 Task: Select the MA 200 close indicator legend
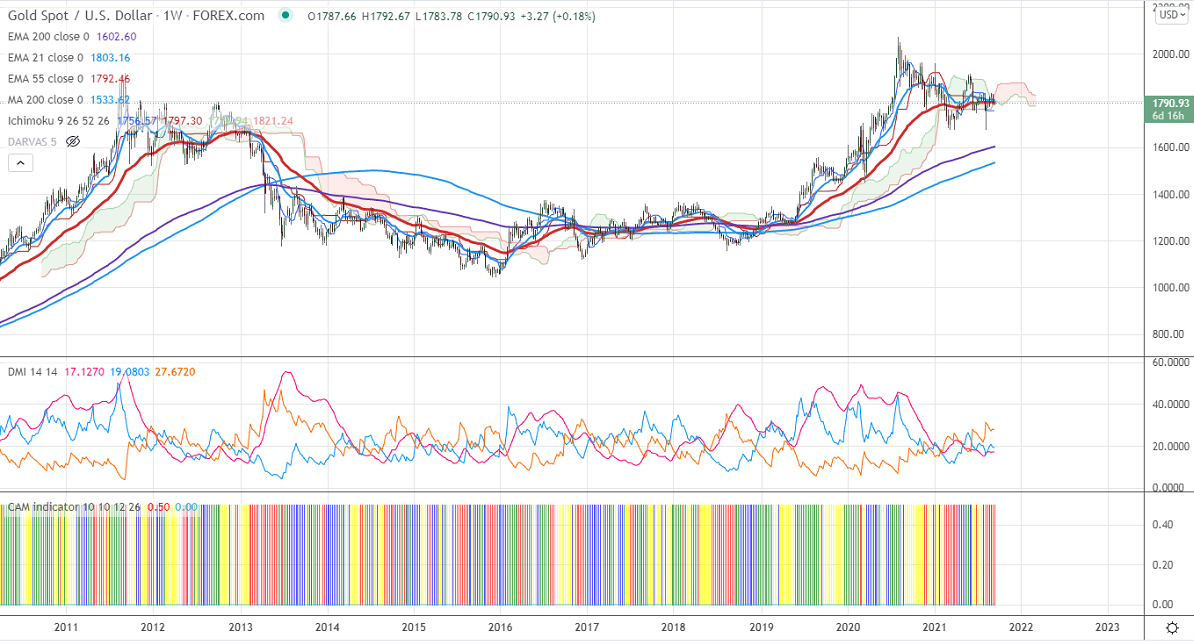tap(46, 100)
